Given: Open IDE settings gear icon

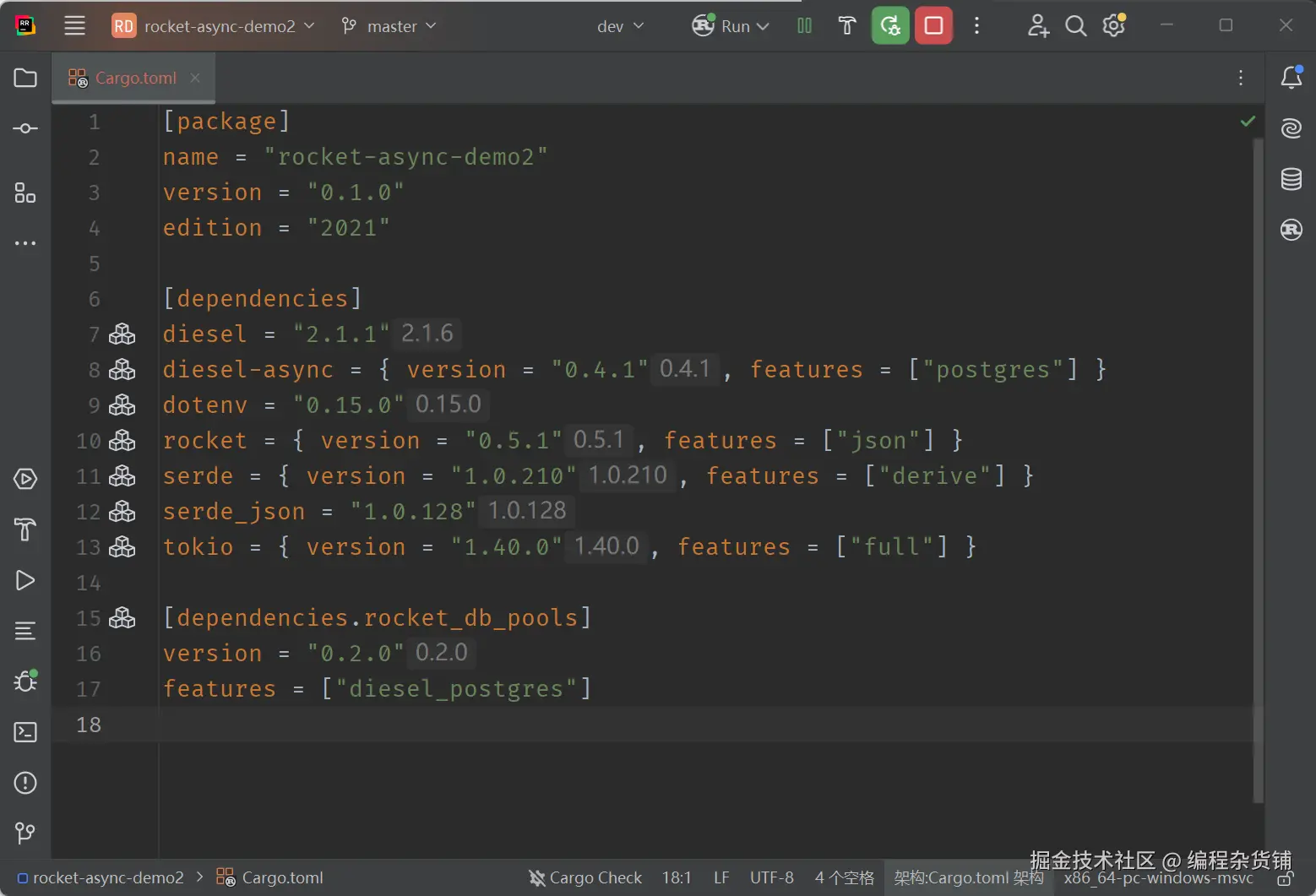Looking at the screenshot, I should click(1114, 25).
